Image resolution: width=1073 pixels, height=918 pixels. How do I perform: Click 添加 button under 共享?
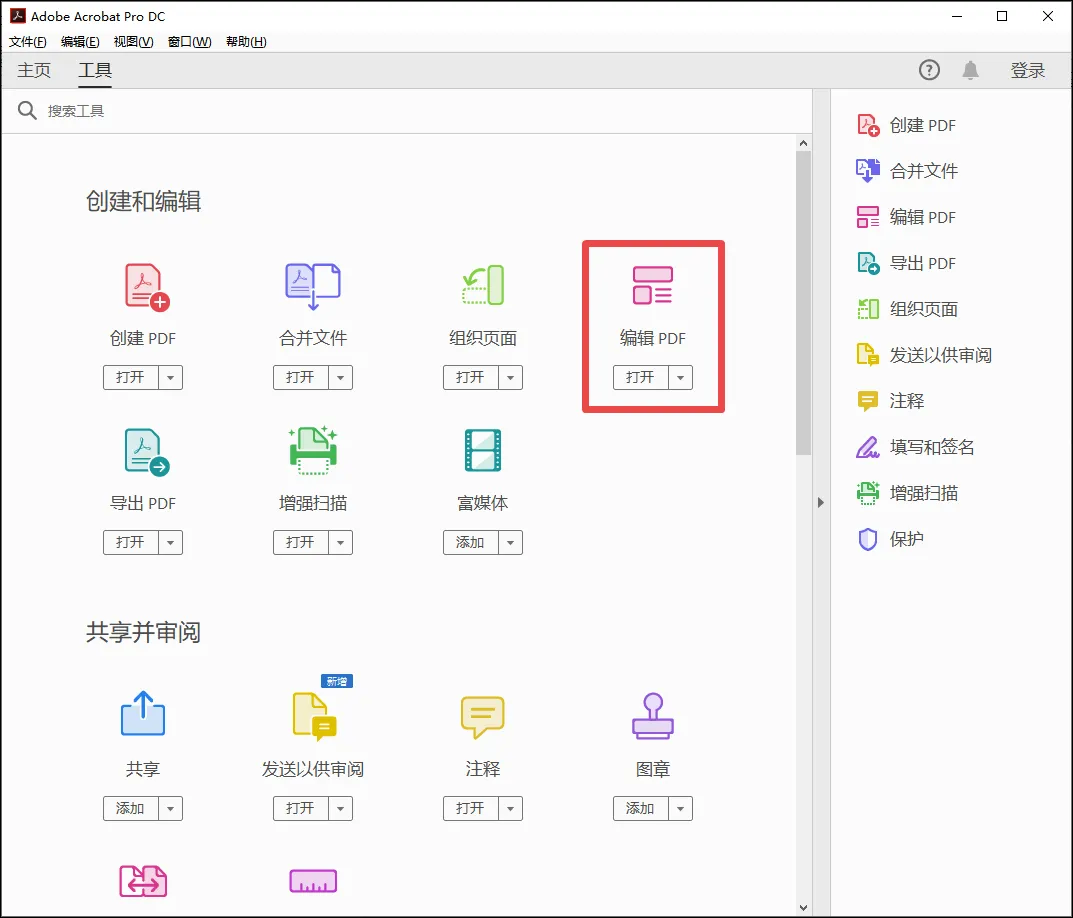tap(131, 808)
